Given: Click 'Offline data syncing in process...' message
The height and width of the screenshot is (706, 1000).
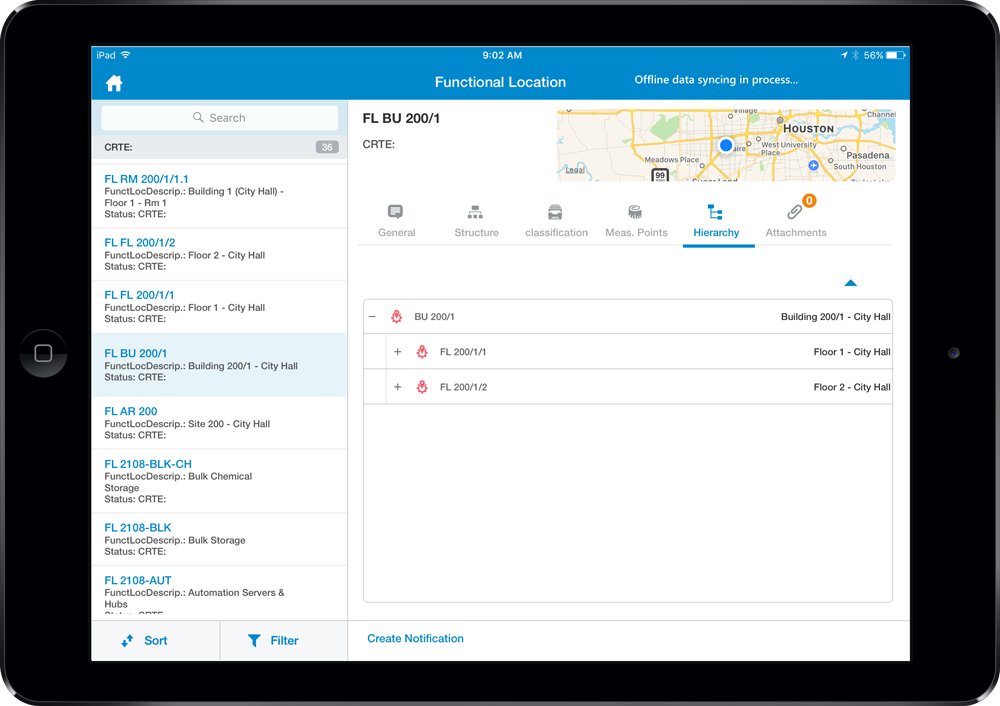Looking at the screenshot, I should point(716,80).
